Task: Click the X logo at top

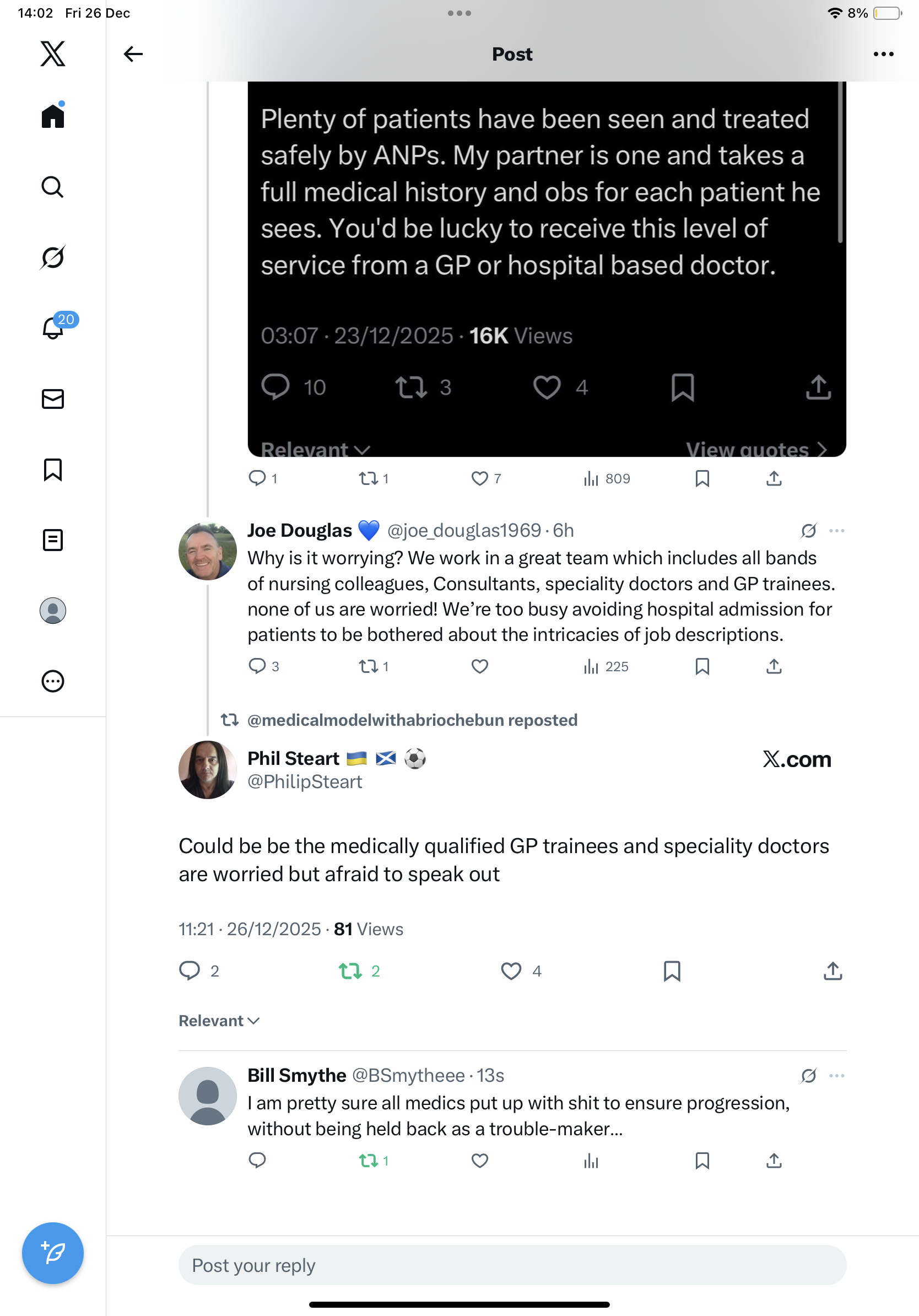Action: 53,54
